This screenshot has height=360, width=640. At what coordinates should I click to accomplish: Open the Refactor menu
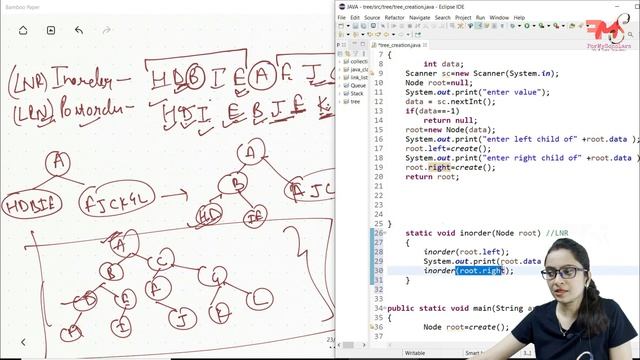[394, 18]
